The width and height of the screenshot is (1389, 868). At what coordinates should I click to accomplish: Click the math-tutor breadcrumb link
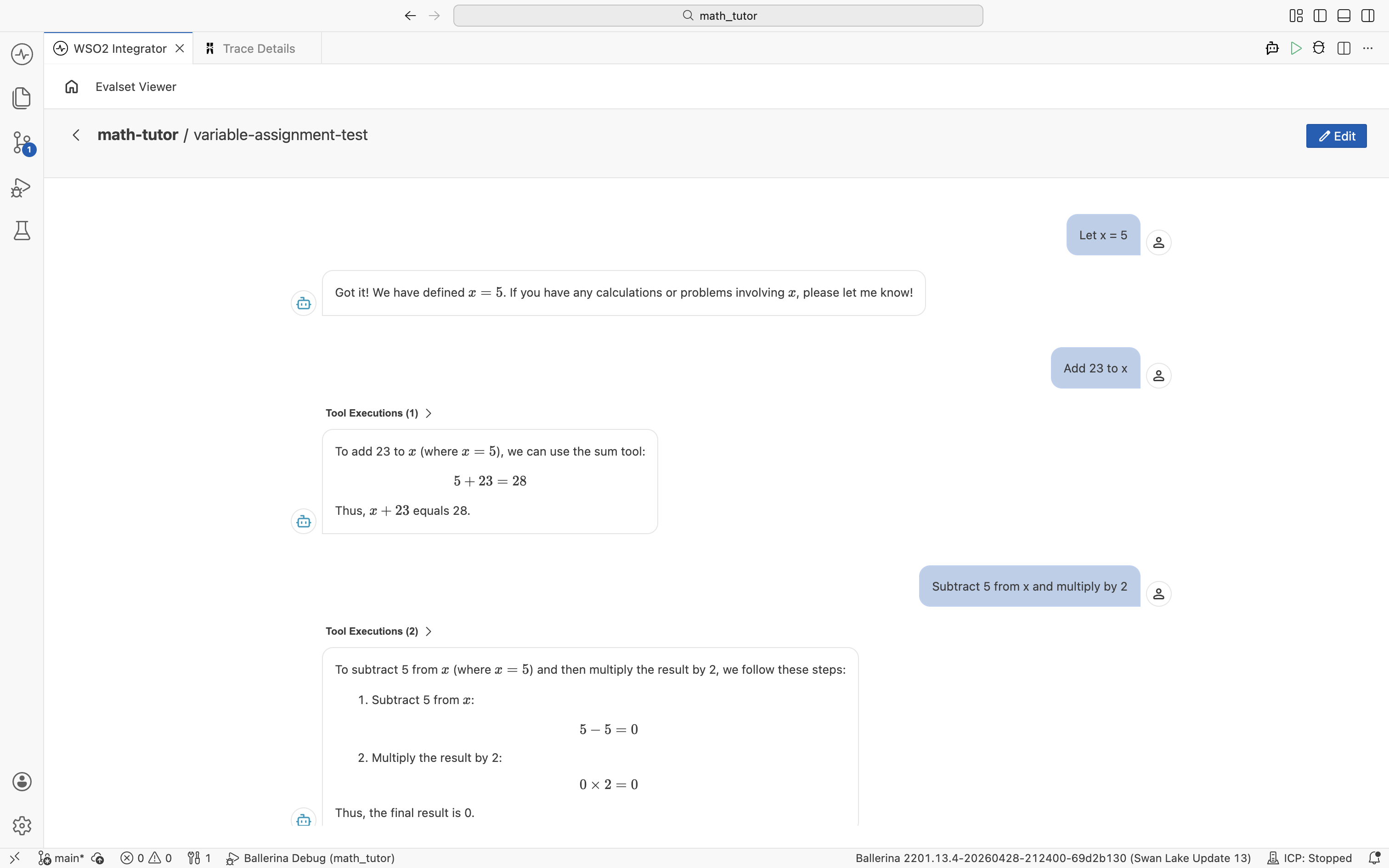pyautogui.click(x=138, y=135)
